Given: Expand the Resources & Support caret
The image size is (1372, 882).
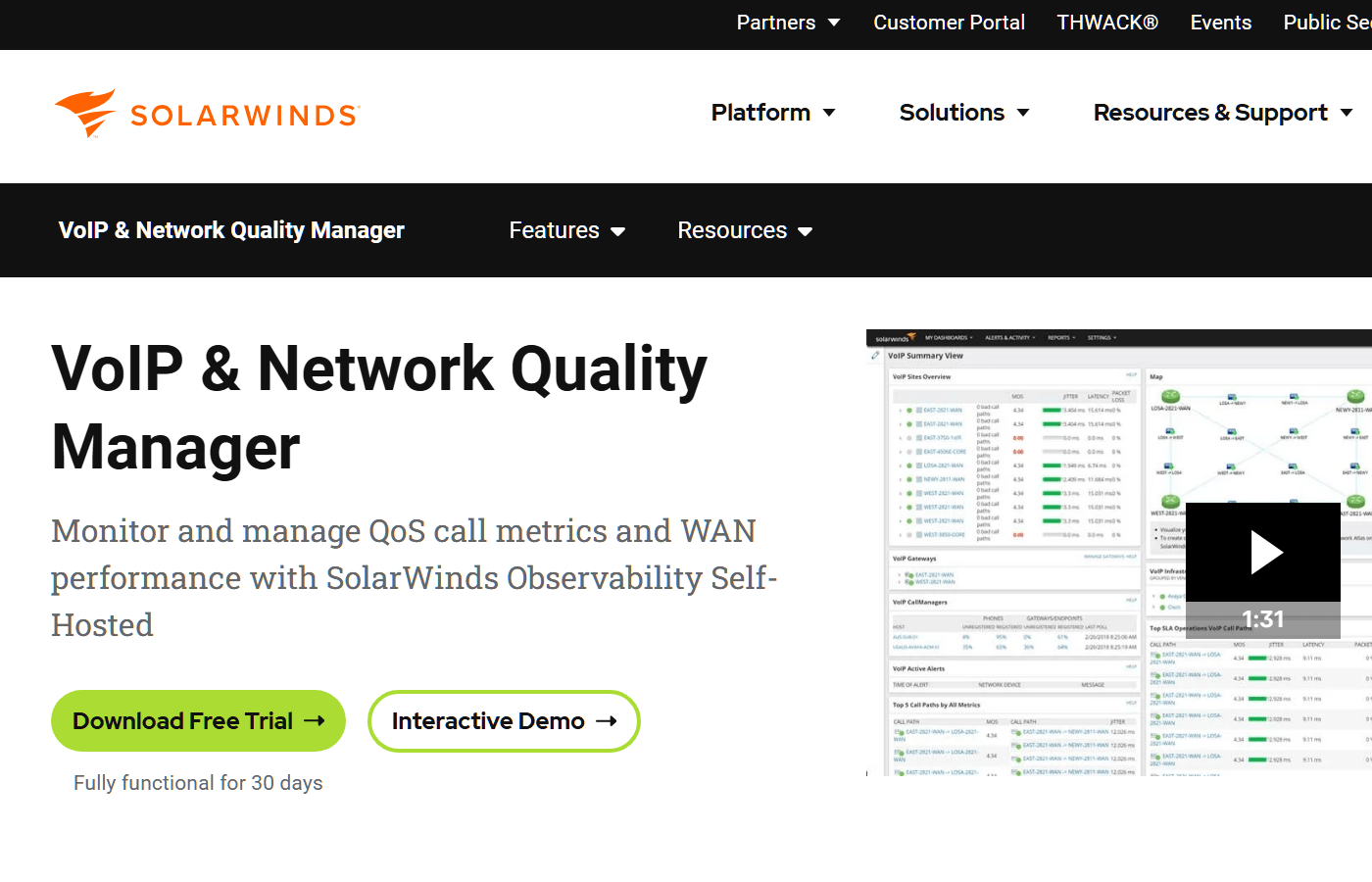Looking at the screenshot, I should (1347, 113).
